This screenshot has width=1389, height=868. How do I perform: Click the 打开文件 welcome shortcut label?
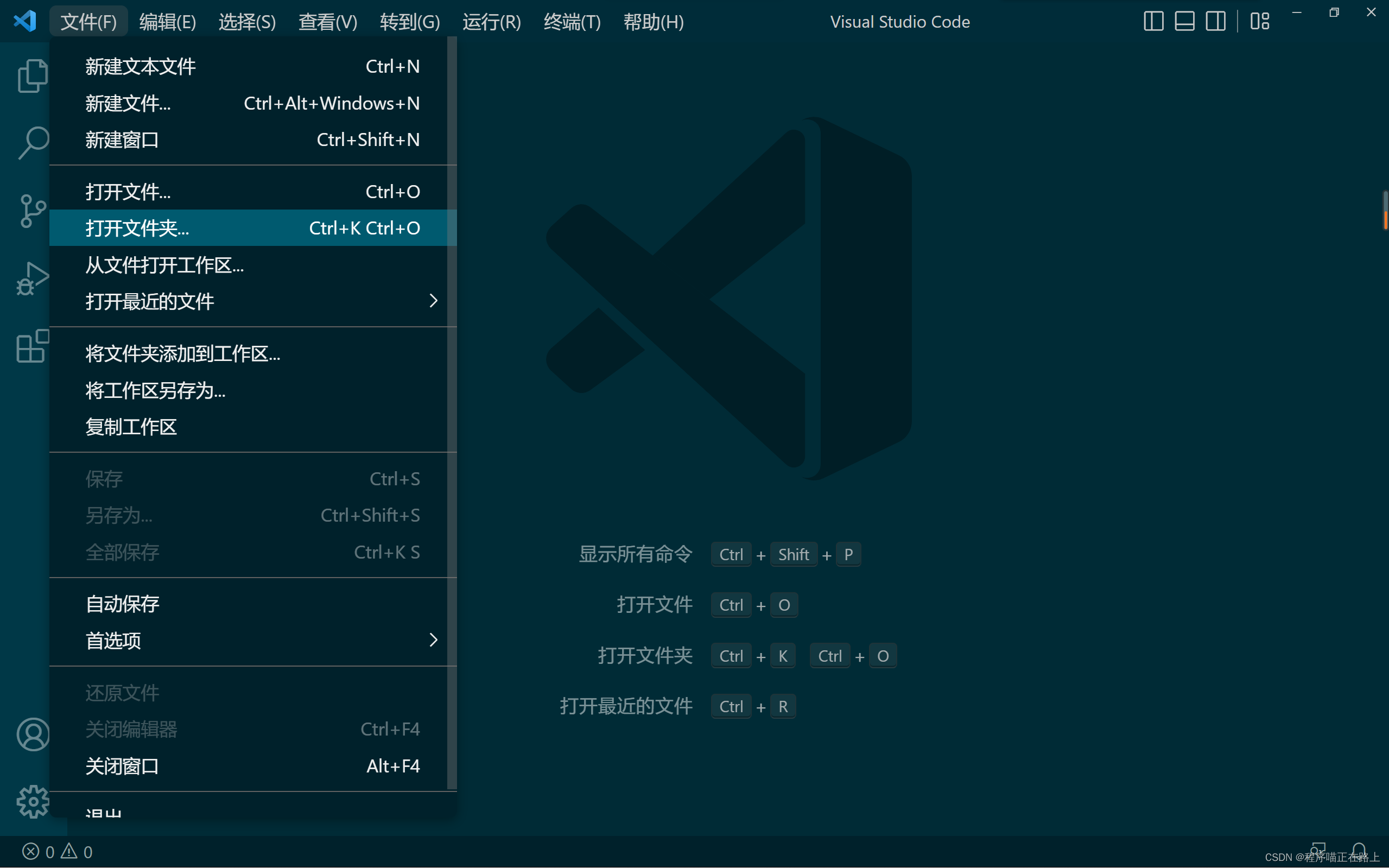pyautogui.click(x=654, y=605)
